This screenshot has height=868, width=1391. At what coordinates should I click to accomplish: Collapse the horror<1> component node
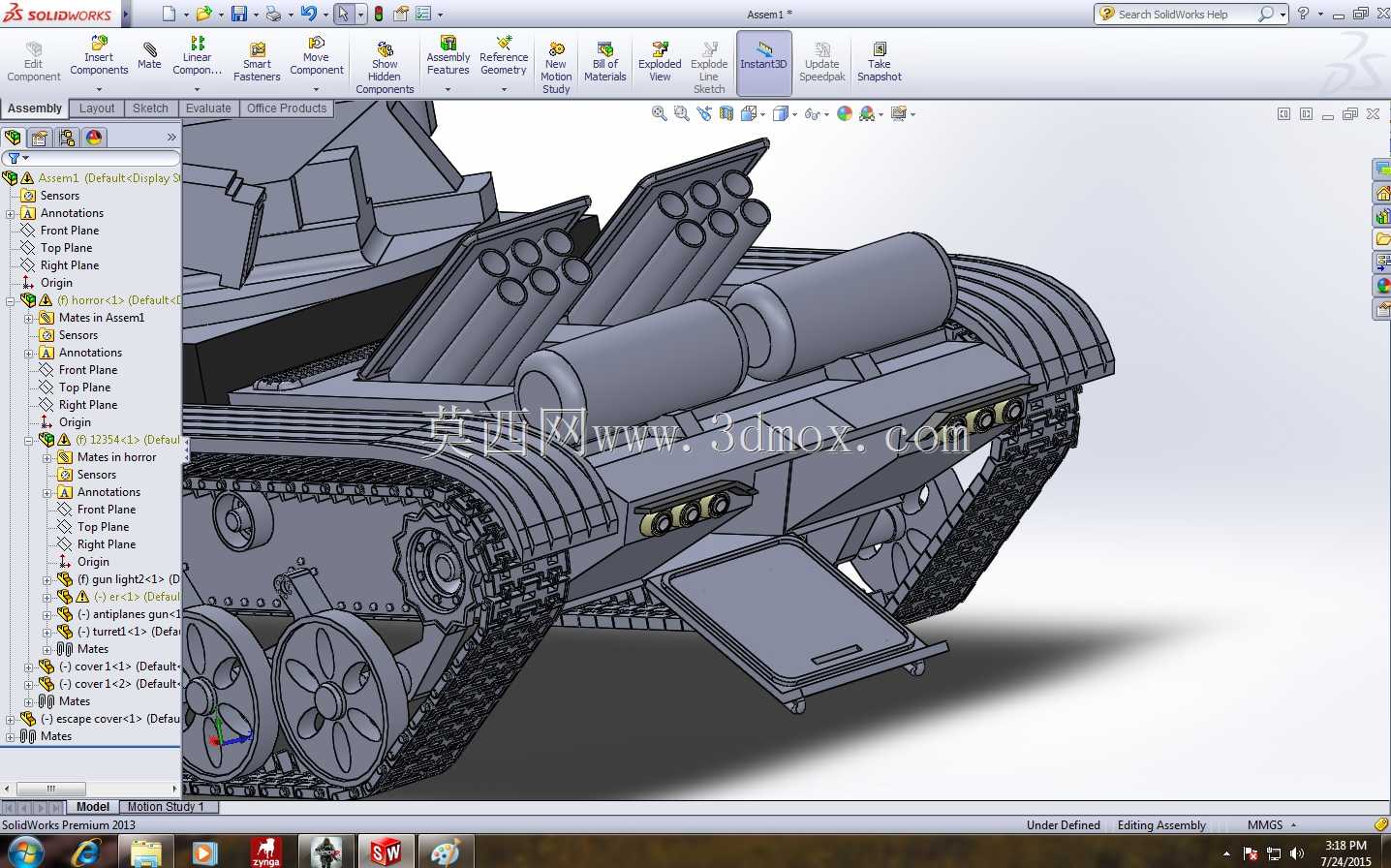[x=10, y=300]
